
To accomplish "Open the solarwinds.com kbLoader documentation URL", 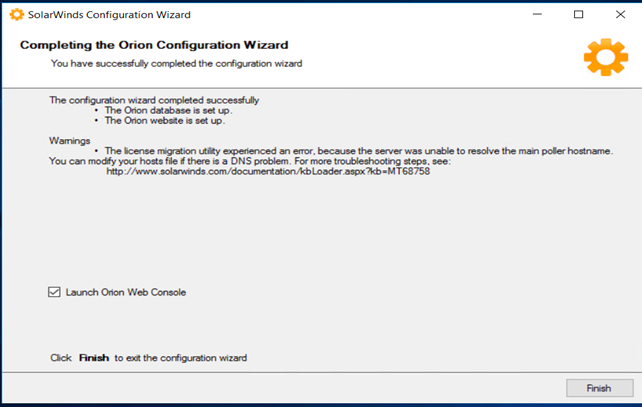I will click(x=268, y=171).
